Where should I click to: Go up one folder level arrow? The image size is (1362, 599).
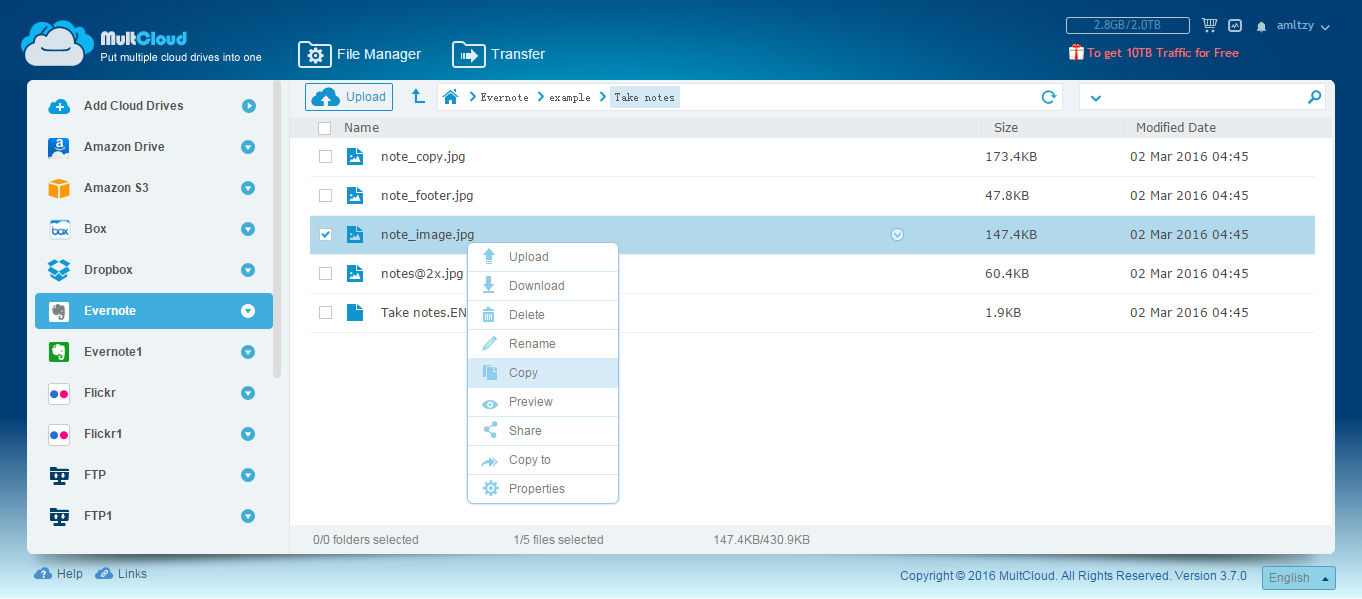419,97
